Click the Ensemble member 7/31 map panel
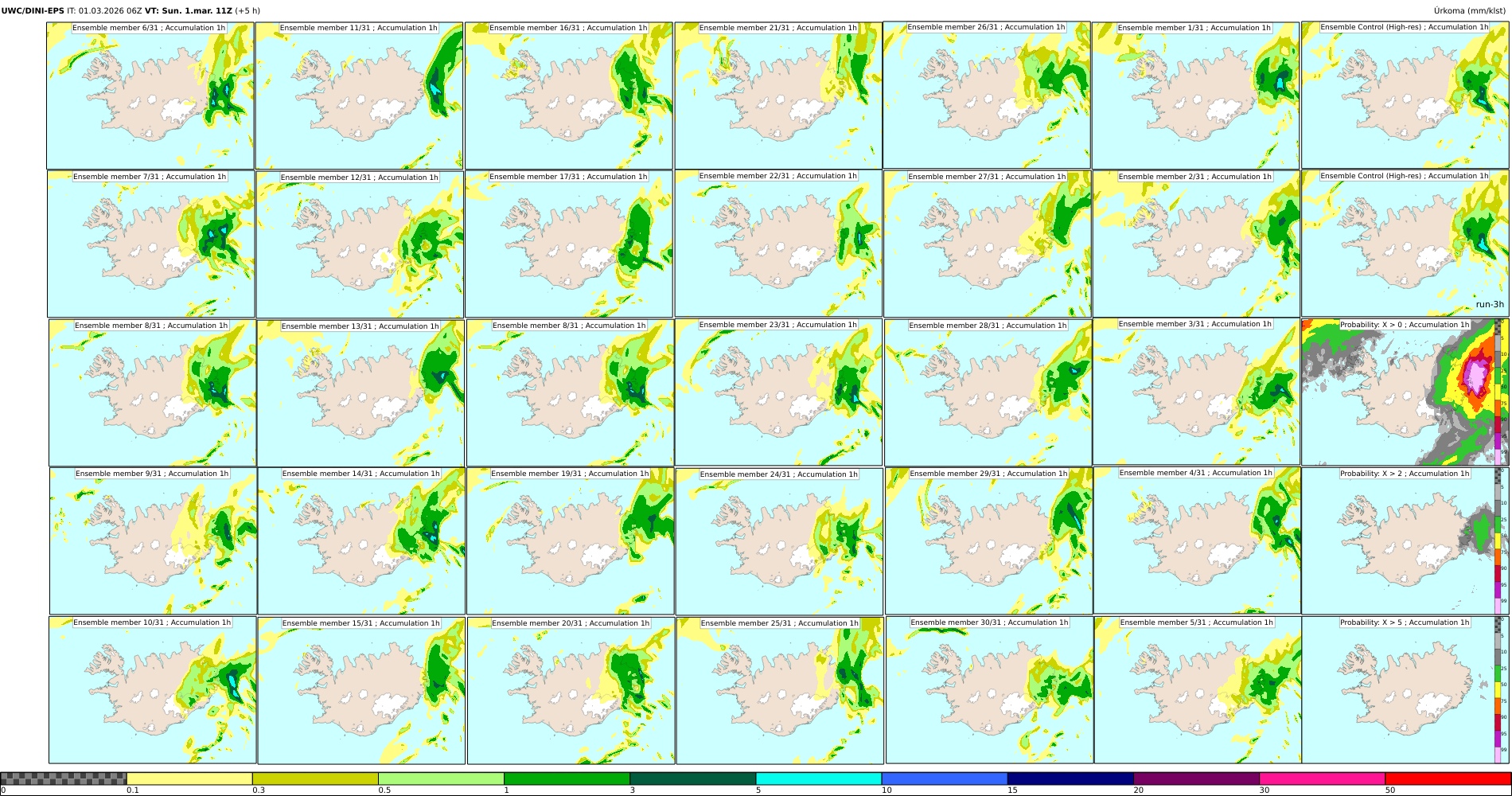 [x=151, y=244]
